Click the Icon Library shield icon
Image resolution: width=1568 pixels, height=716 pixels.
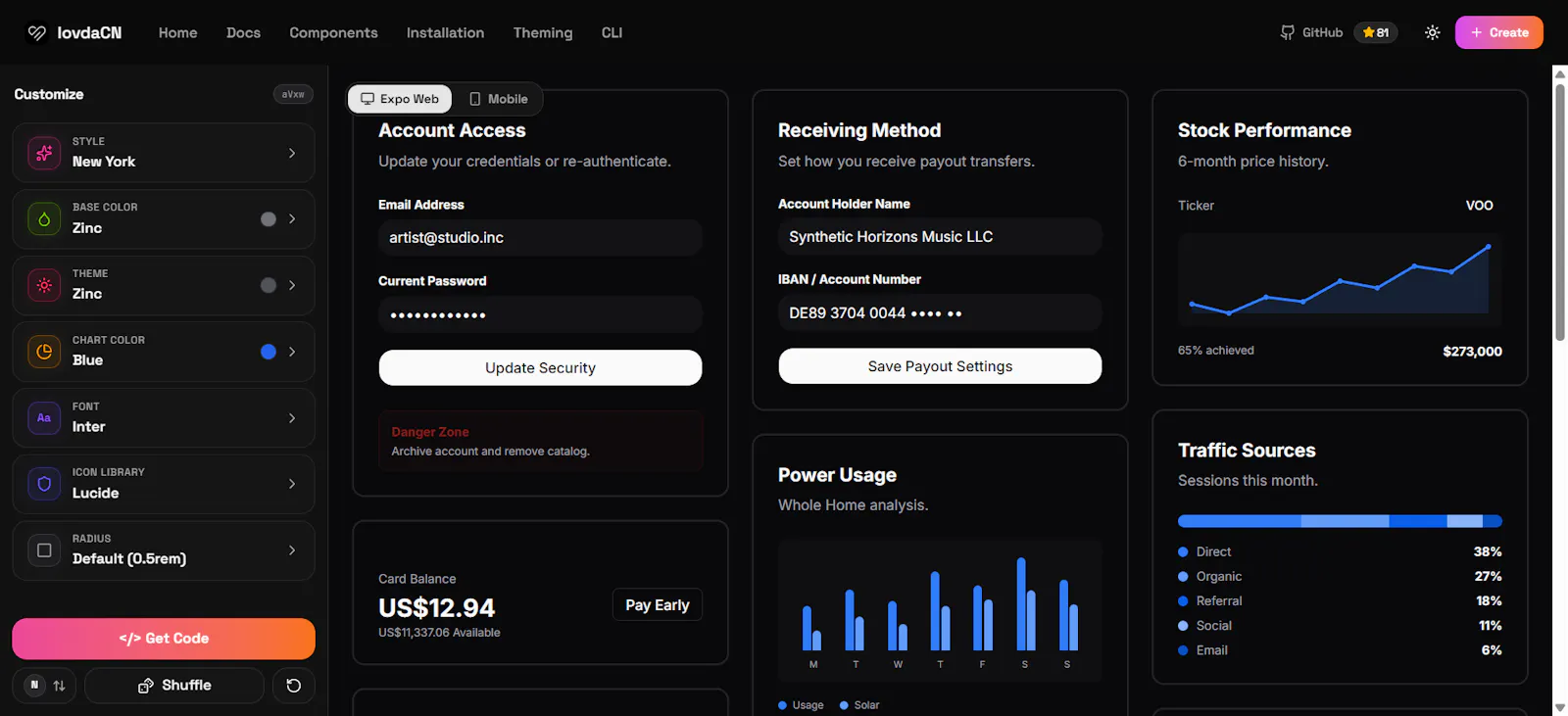pos(44,484)
